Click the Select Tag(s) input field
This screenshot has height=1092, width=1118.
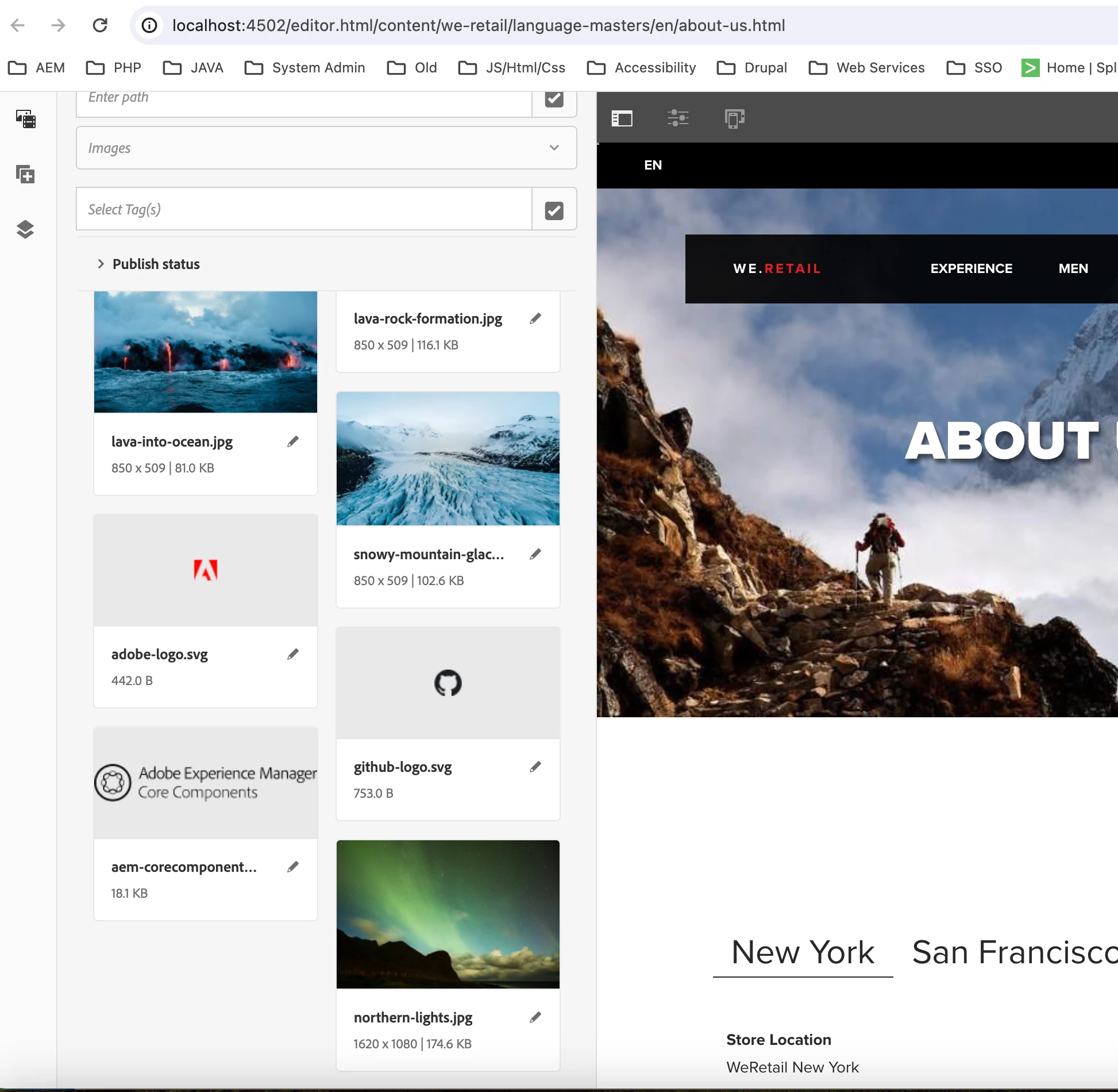click(x=304, y=210)
